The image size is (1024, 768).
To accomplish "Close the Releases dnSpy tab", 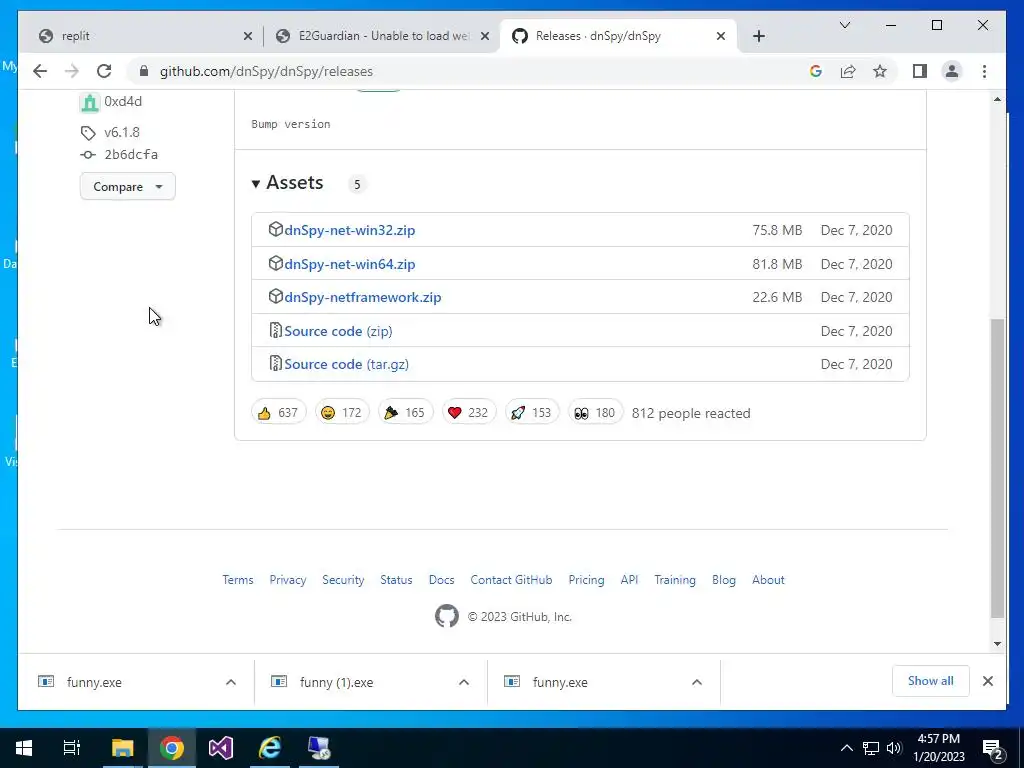I will click(x=720, y=36).
